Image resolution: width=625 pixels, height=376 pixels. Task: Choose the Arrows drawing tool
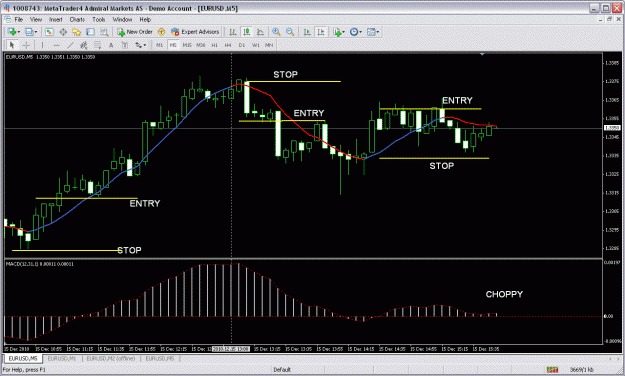tap(138, 45)
